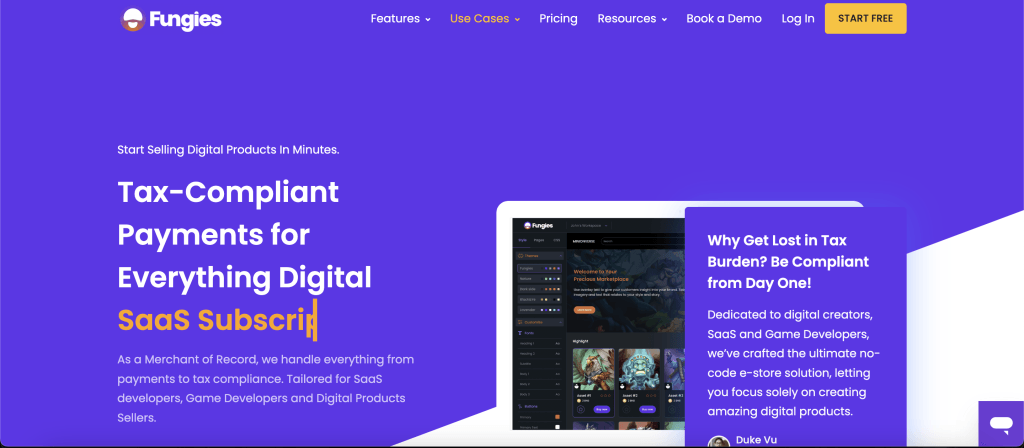This screenshot has height=448, width=1024.
Task: Open the Use Cases dropdown
Action: (x=485, y=19)
